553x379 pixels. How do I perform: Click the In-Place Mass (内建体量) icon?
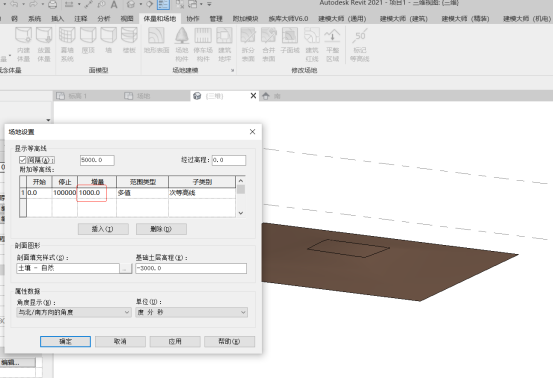23,36
